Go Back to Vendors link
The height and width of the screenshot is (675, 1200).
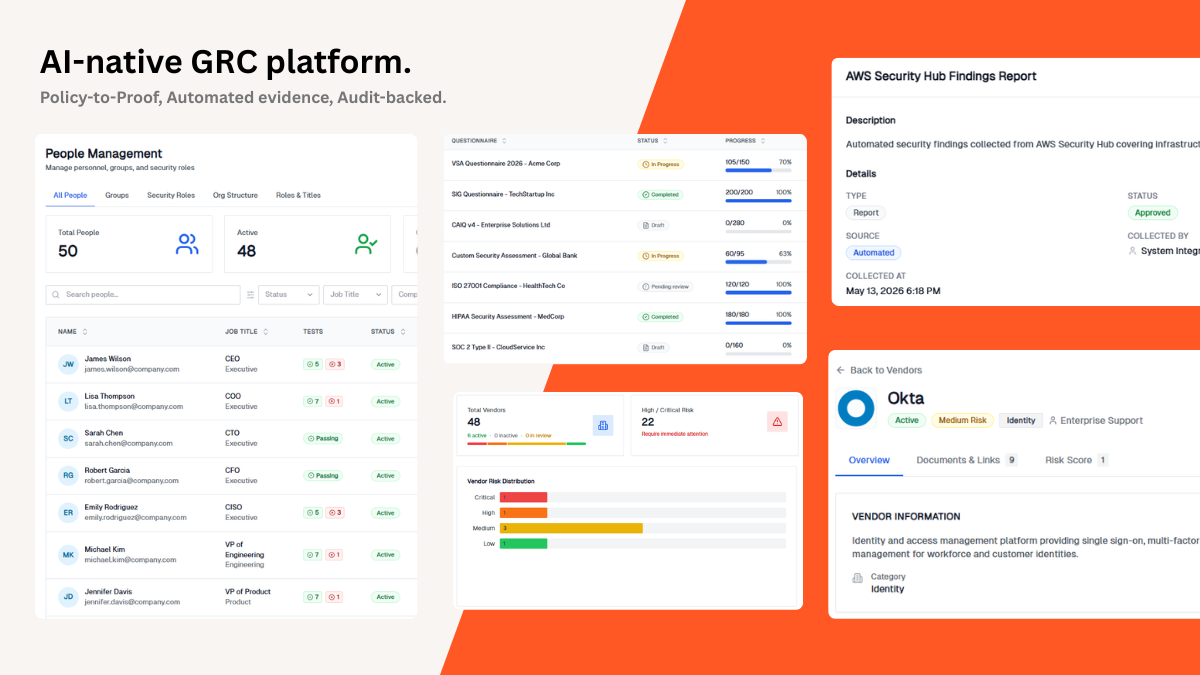pyautogui.click(x=879, y=370)
